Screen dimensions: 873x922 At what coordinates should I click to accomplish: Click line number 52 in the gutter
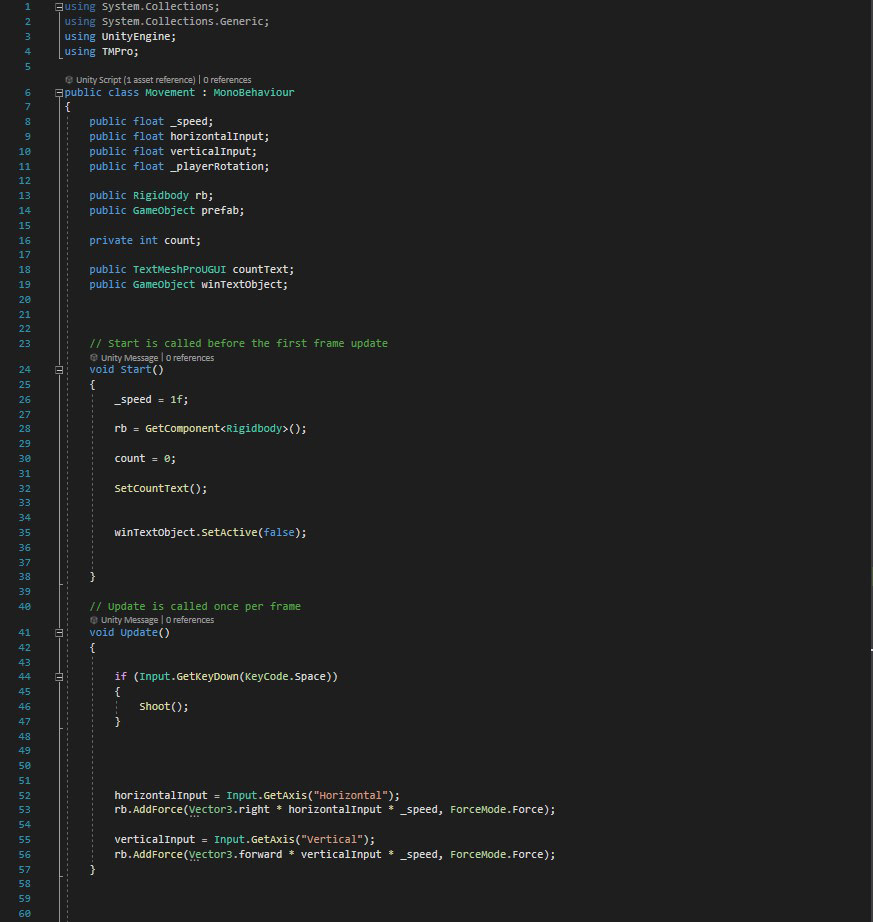24,796
